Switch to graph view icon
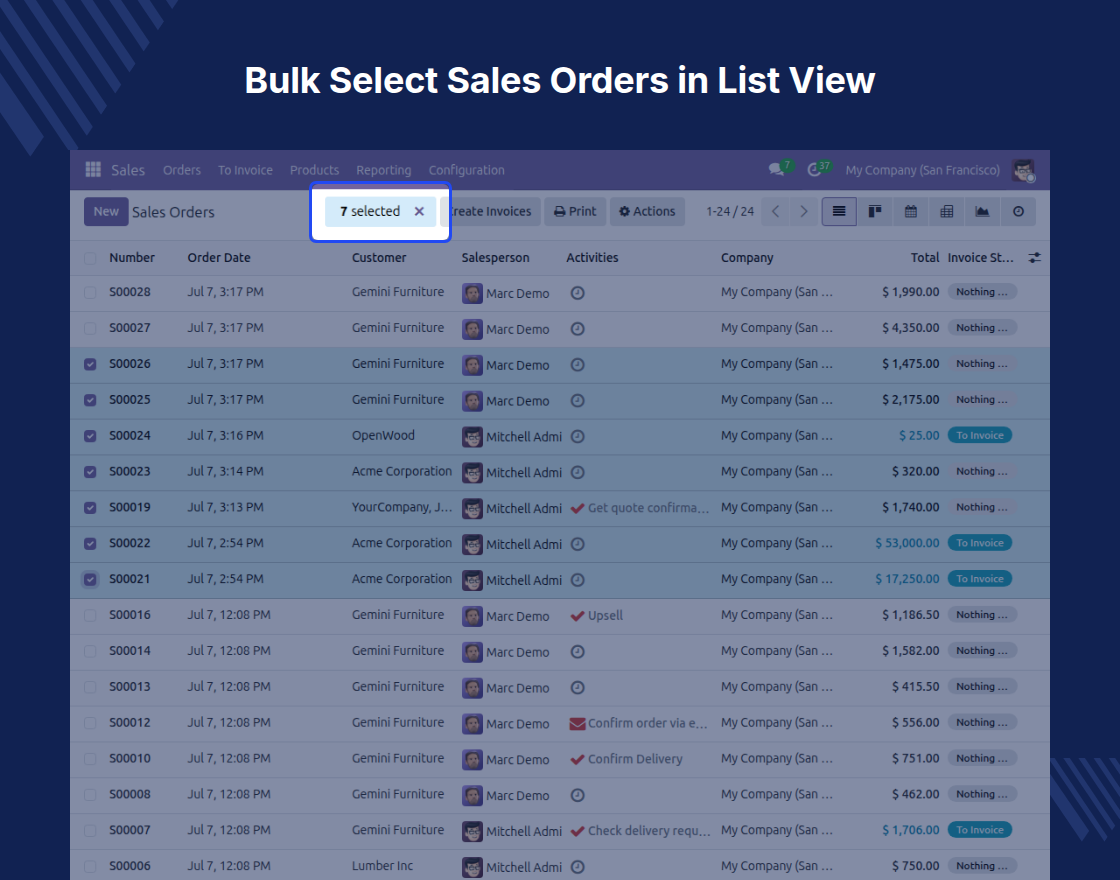Screen dimensions: 1120x880 coord(982,211)
